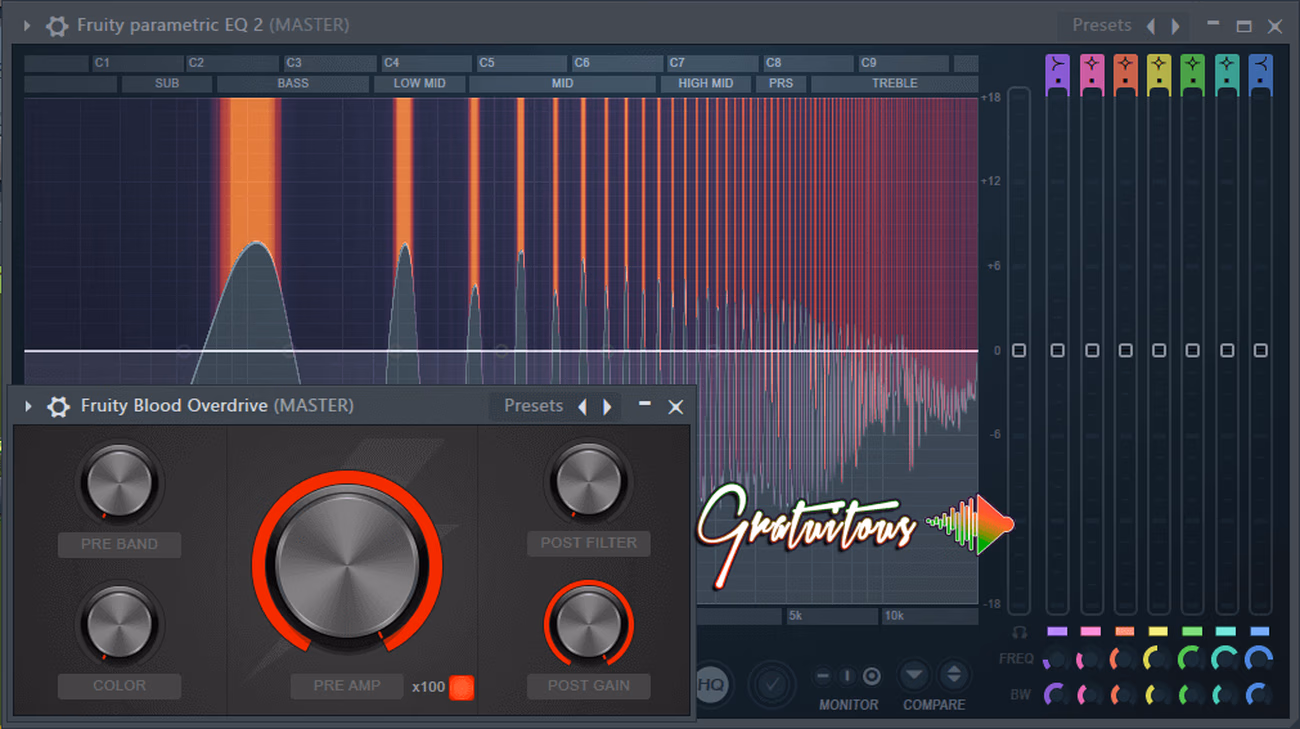This screenshot has width=1300, height=729.
Task: Click the green band 5 FREQ knob
Action: 1191,659
